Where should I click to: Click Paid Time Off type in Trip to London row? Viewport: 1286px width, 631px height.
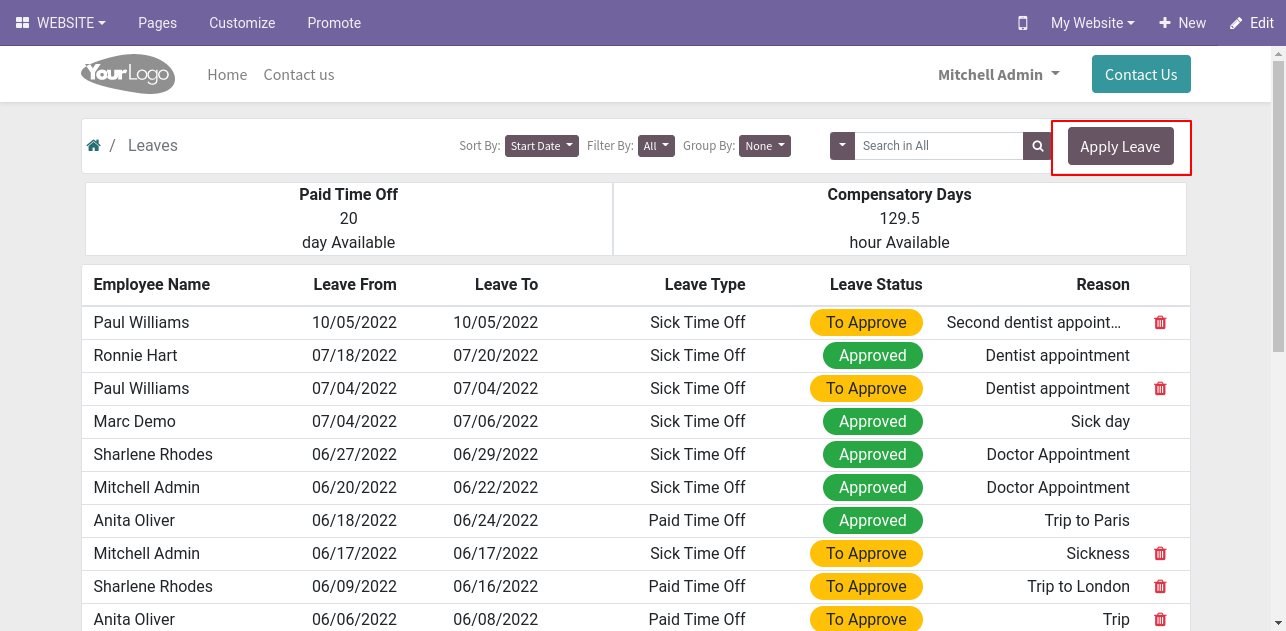tap(697, 587)
